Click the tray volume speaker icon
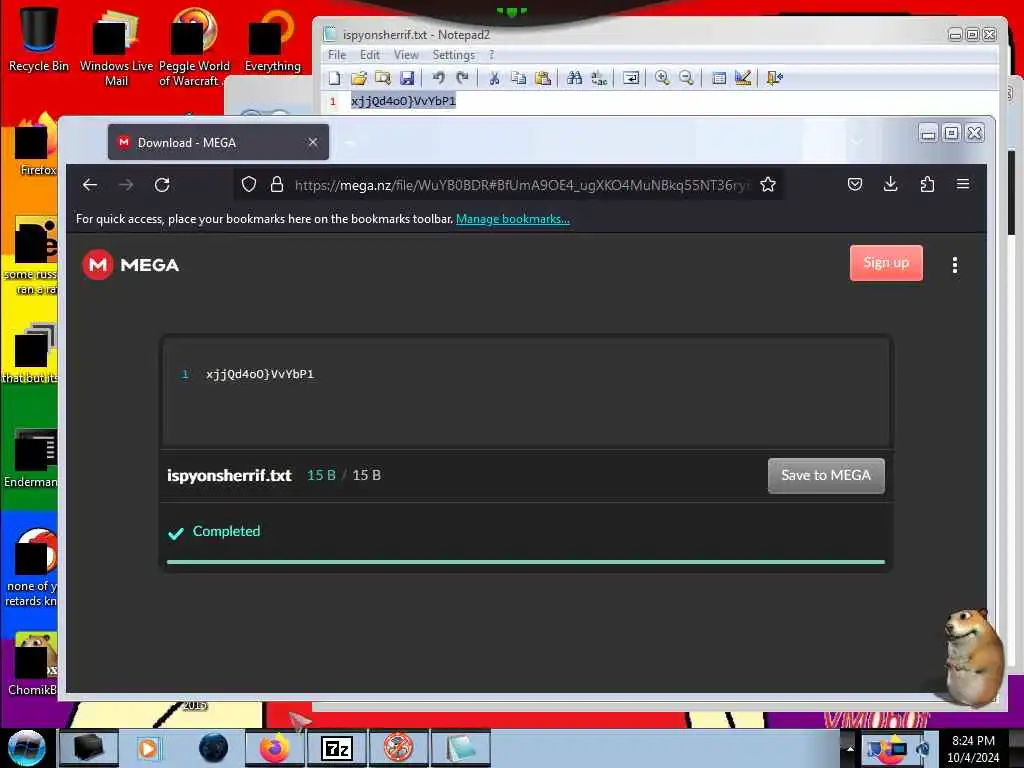This screenshot has width=1024, height=768. pyautogui.click(x=923, y=749)
